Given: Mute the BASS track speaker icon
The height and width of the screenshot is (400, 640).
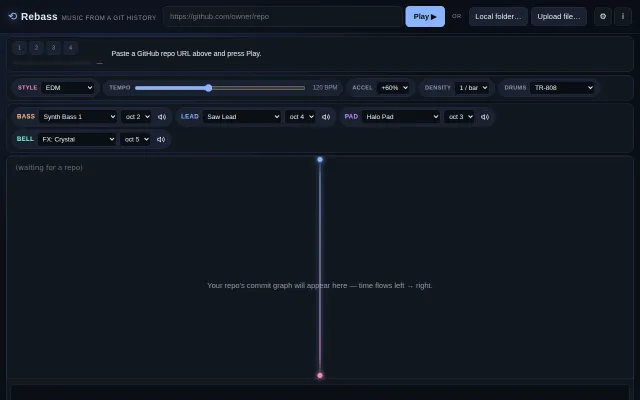Looking at the screenshot, I should [162, 117].
